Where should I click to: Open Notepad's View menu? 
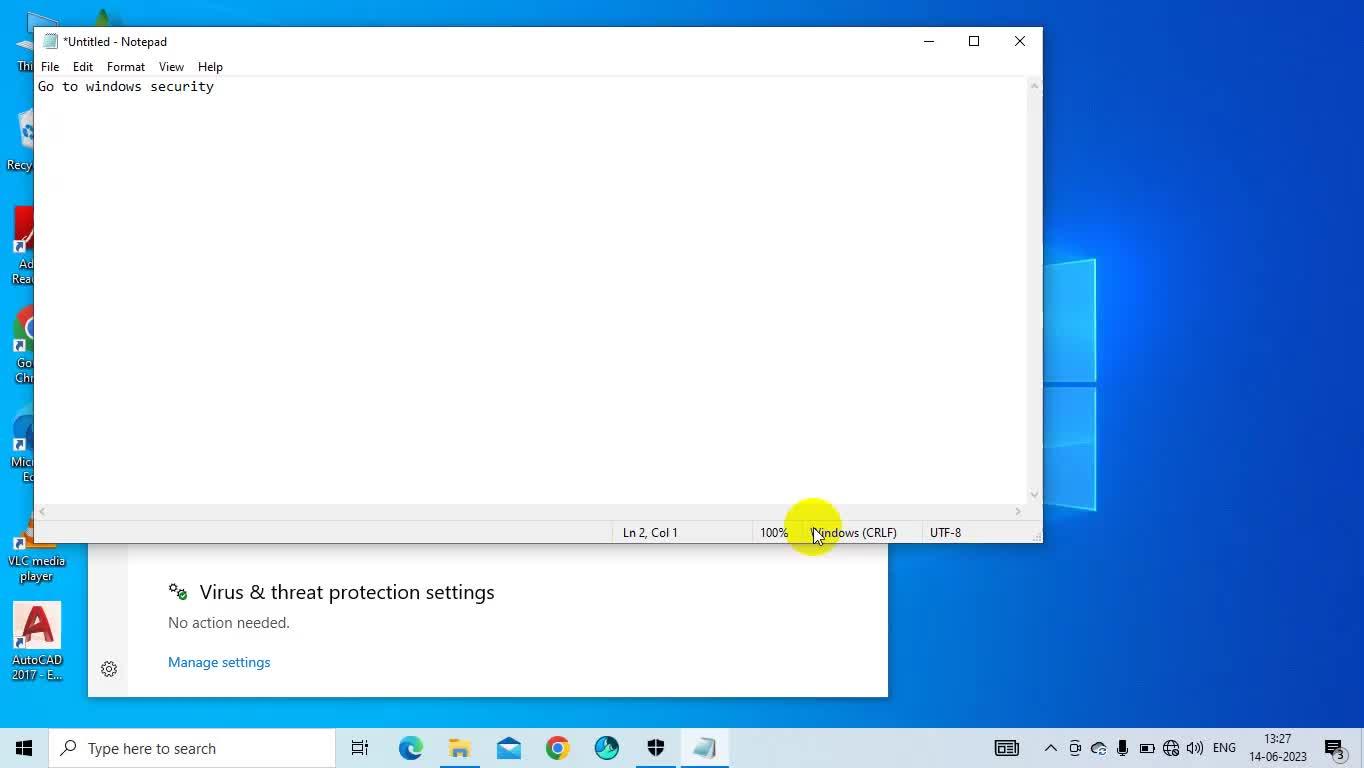click(171, 67)
